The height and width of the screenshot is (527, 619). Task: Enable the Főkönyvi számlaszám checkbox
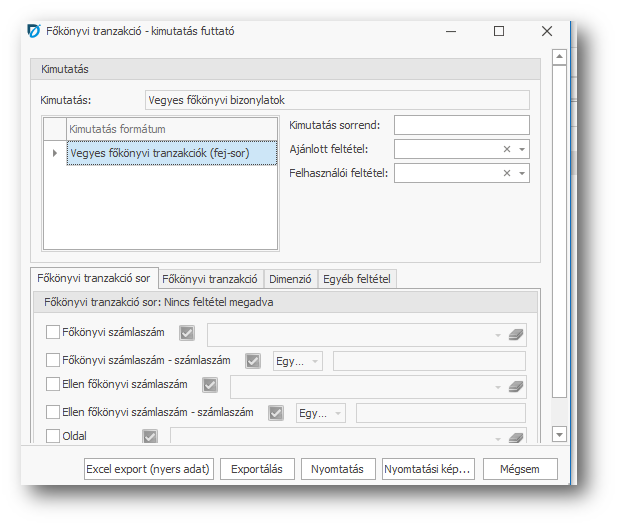(x=53, y=333)
